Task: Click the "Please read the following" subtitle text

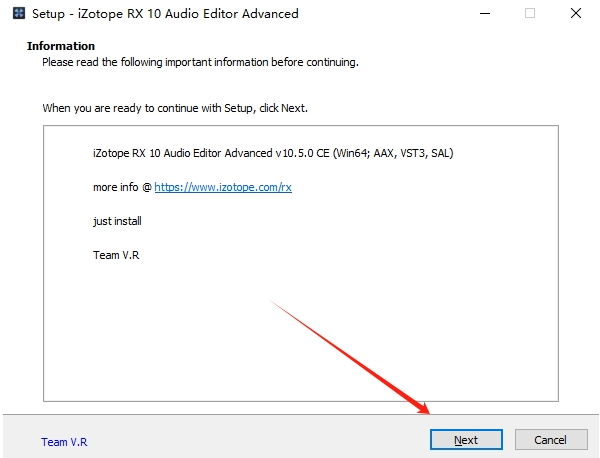Action: [x=200, y=62]
